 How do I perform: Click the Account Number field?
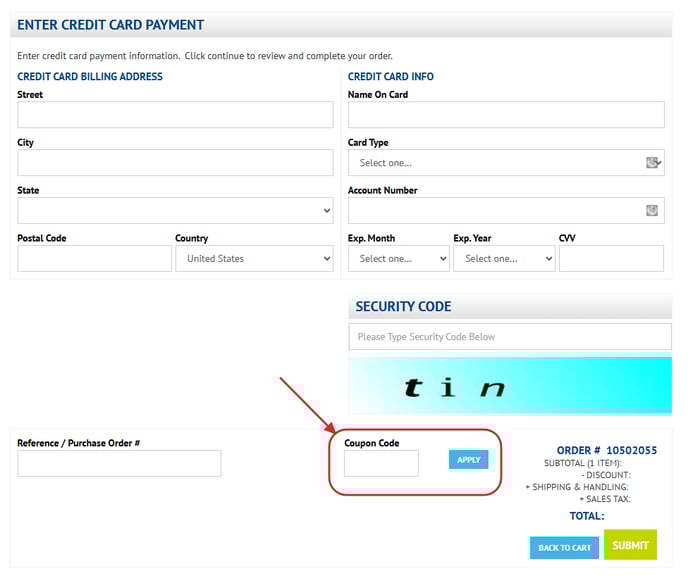pos(495,211)
